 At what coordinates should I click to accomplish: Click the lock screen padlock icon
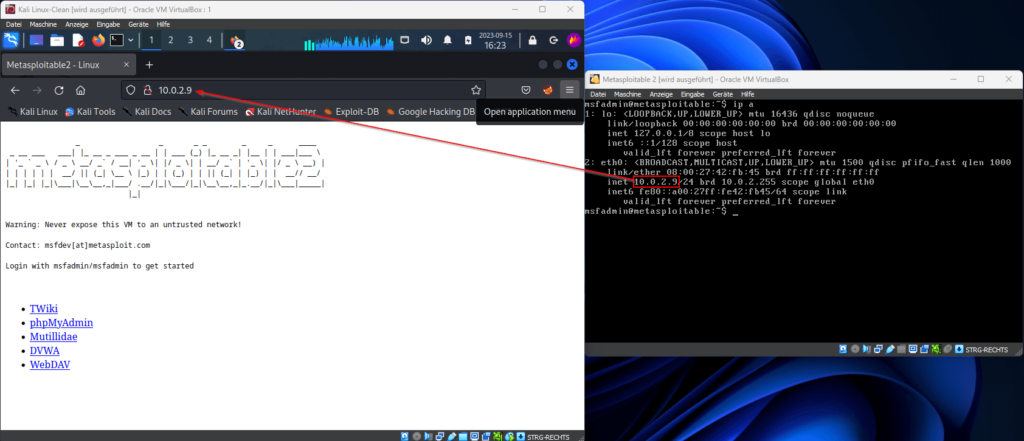point(532,41)
